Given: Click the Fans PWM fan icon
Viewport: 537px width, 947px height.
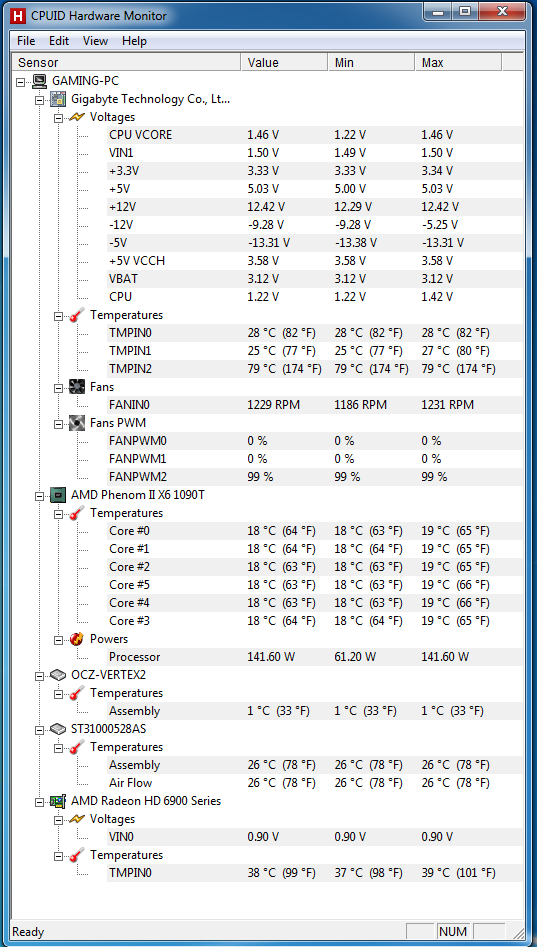Looking at the screenshot, I should [x=77, y=423].
